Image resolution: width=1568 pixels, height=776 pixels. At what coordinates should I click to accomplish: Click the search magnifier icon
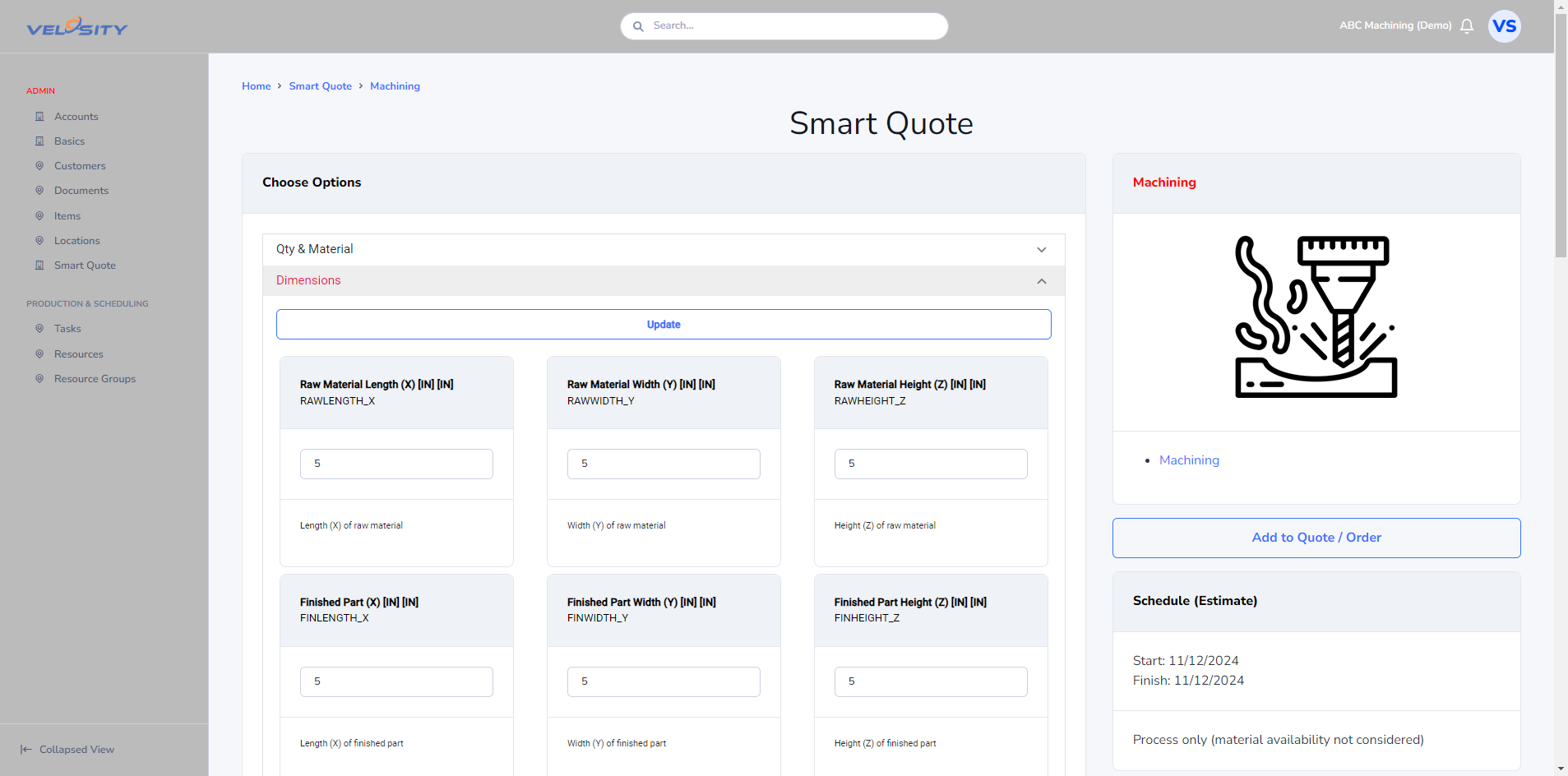pos(638,26)
